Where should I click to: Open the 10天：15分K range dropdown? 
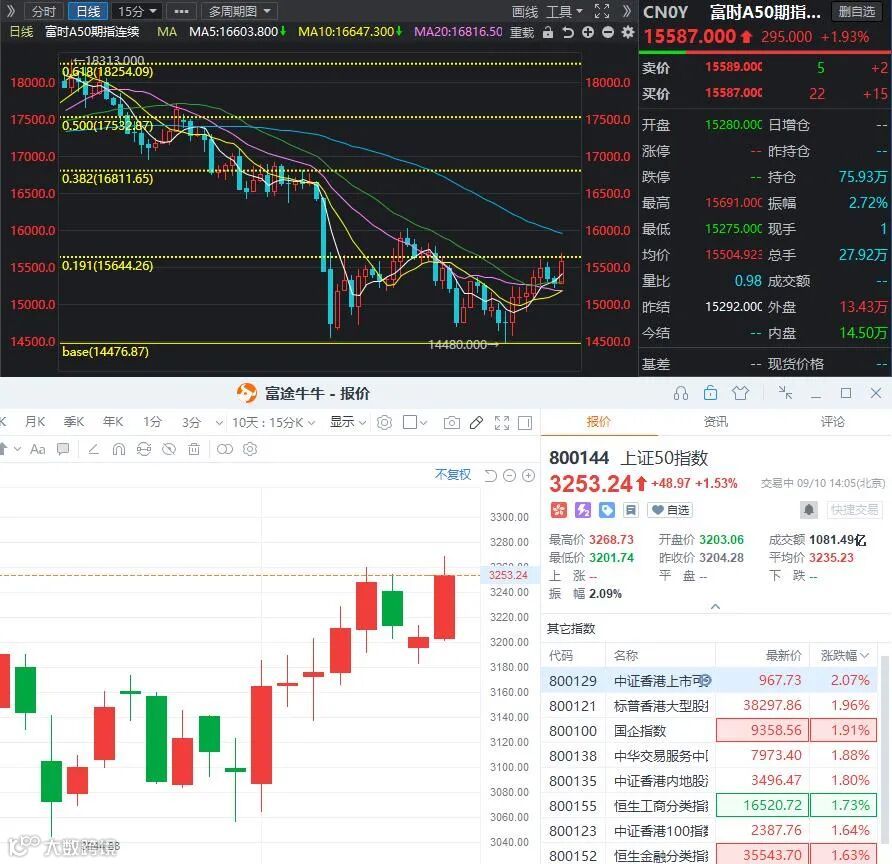pyautogui.click(x=273, y=423)
